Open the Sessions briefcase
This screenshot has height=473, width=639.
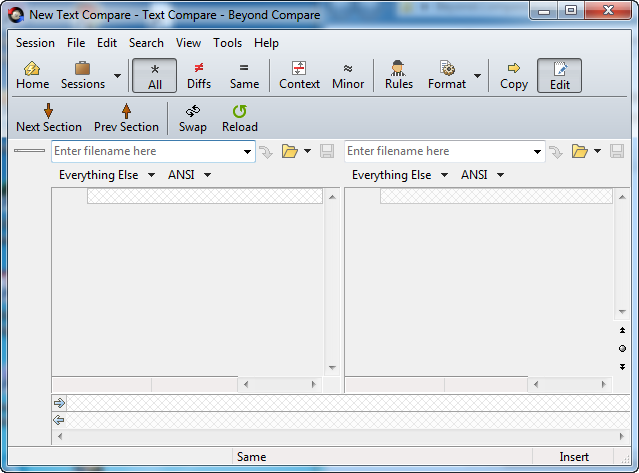coord(83,76)
